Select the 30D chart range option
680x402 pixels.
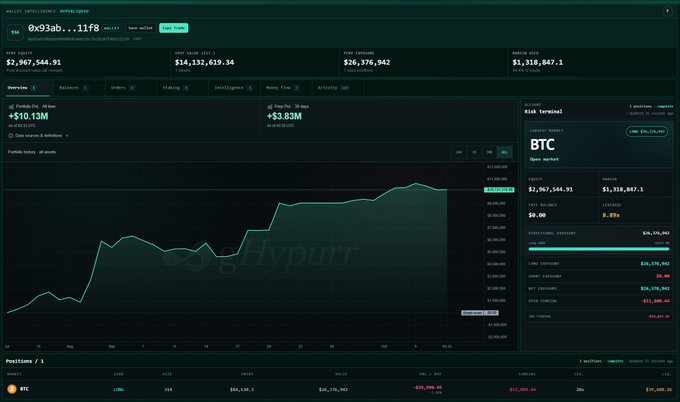click(x=489, y=152)
